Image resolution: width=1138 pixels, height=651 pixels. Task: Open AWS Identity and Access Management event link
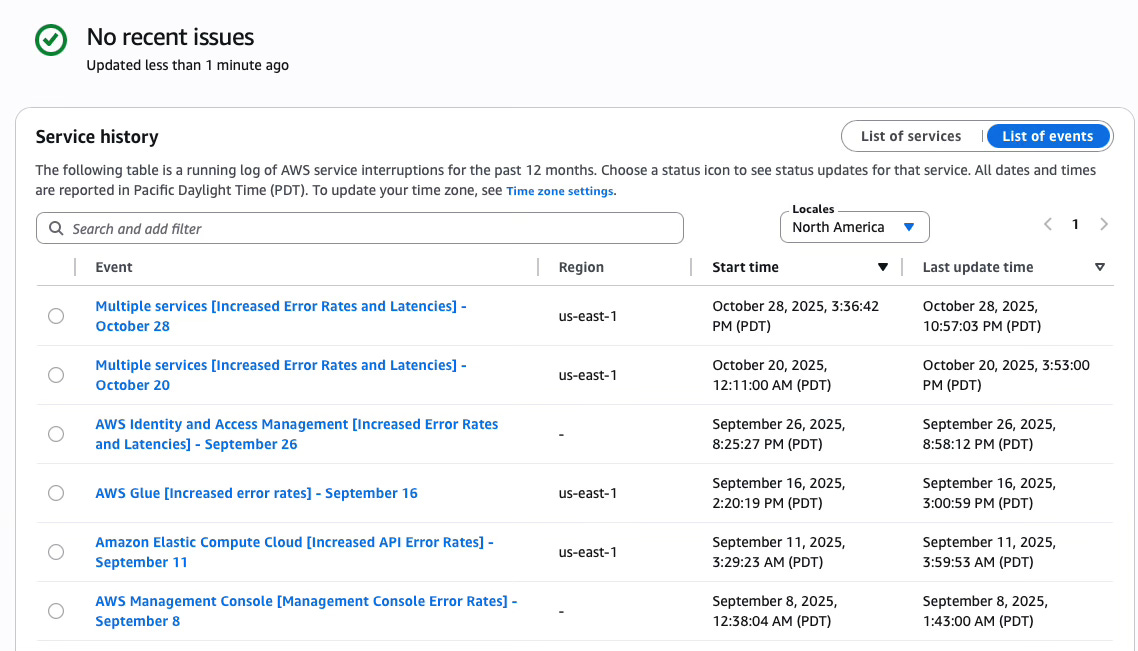(297, 434)
